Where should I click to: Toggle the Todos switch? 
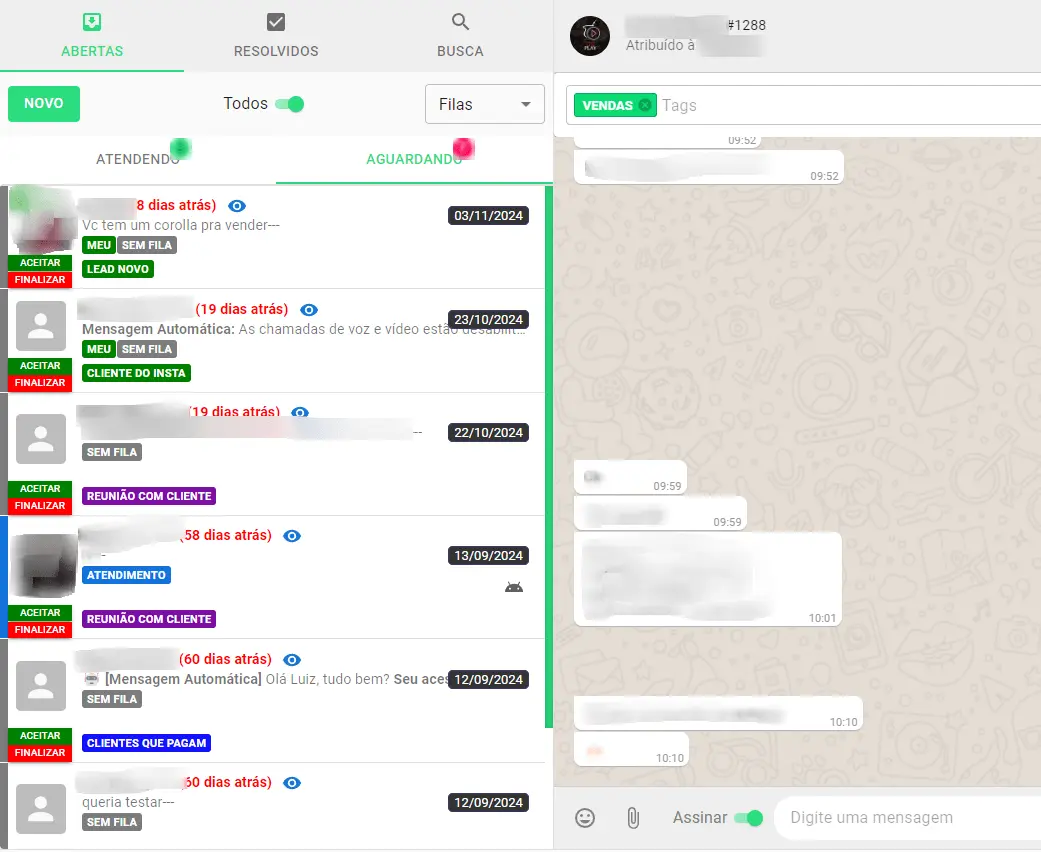click(290, 104)
